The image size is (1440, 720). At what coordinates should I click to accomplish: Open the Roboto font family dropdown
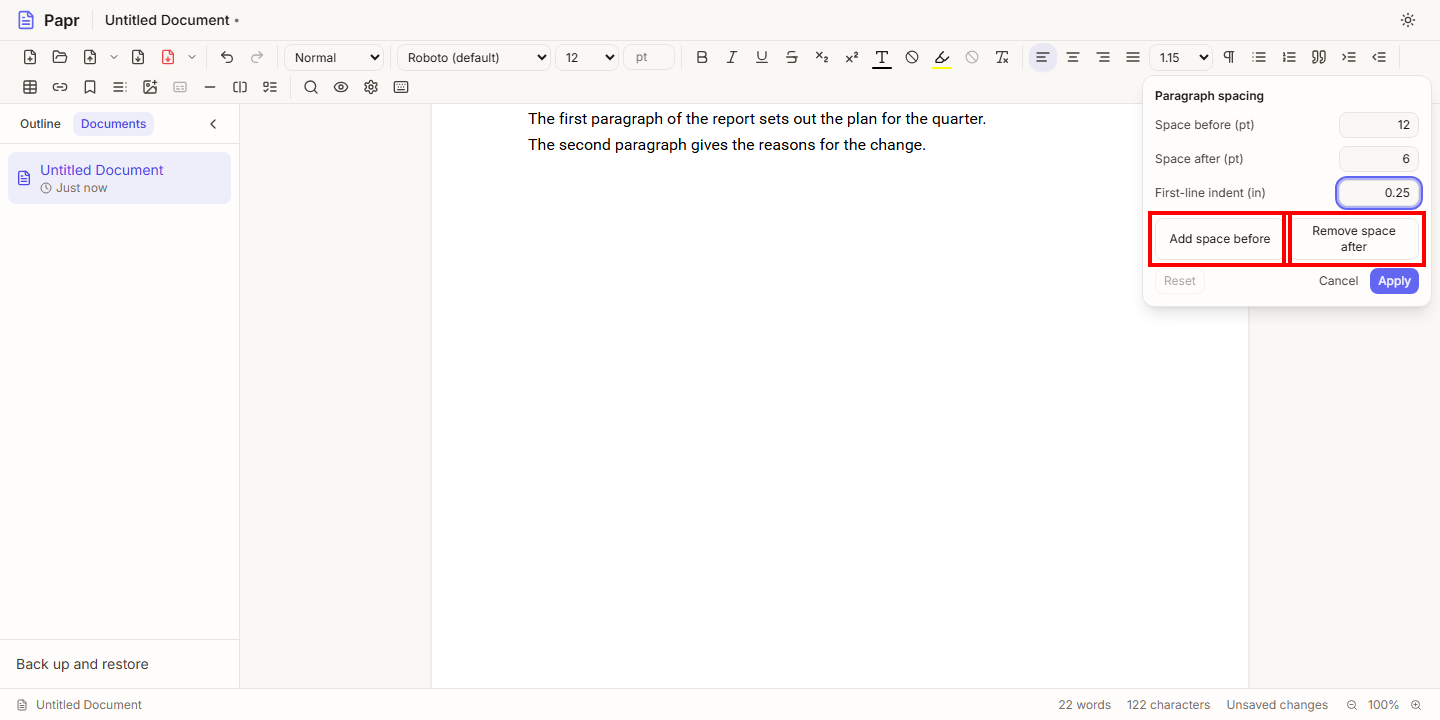[x=474, y=57]
